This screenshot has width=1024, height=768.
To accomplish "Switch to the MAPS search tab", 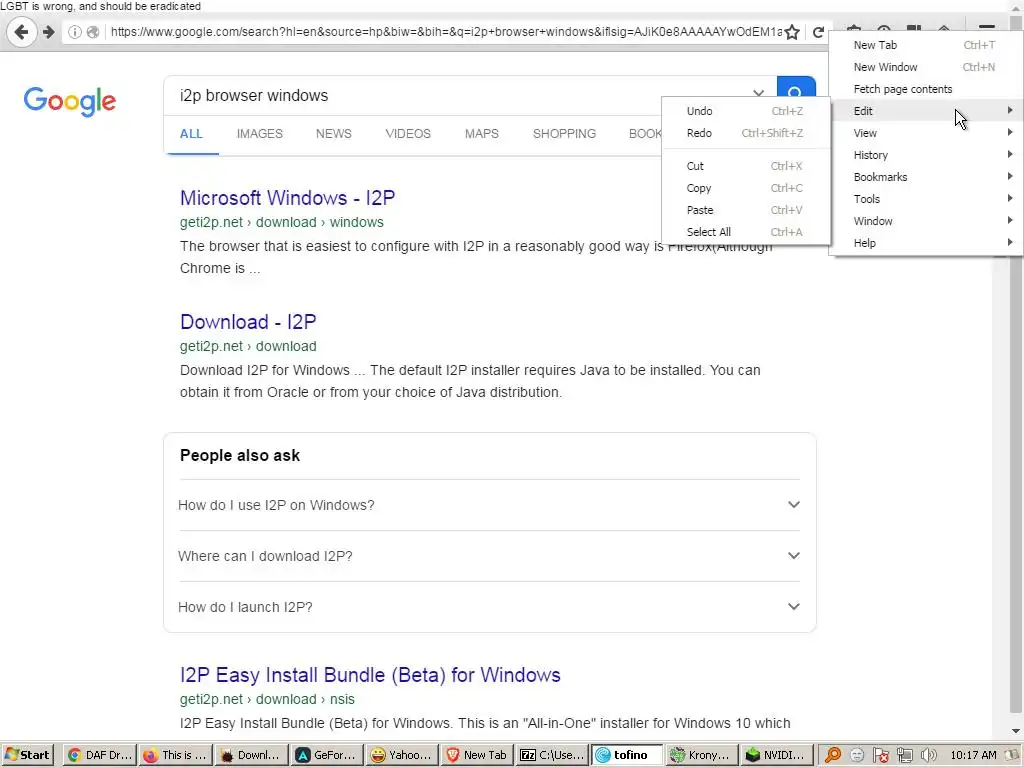I will point(482,134).
